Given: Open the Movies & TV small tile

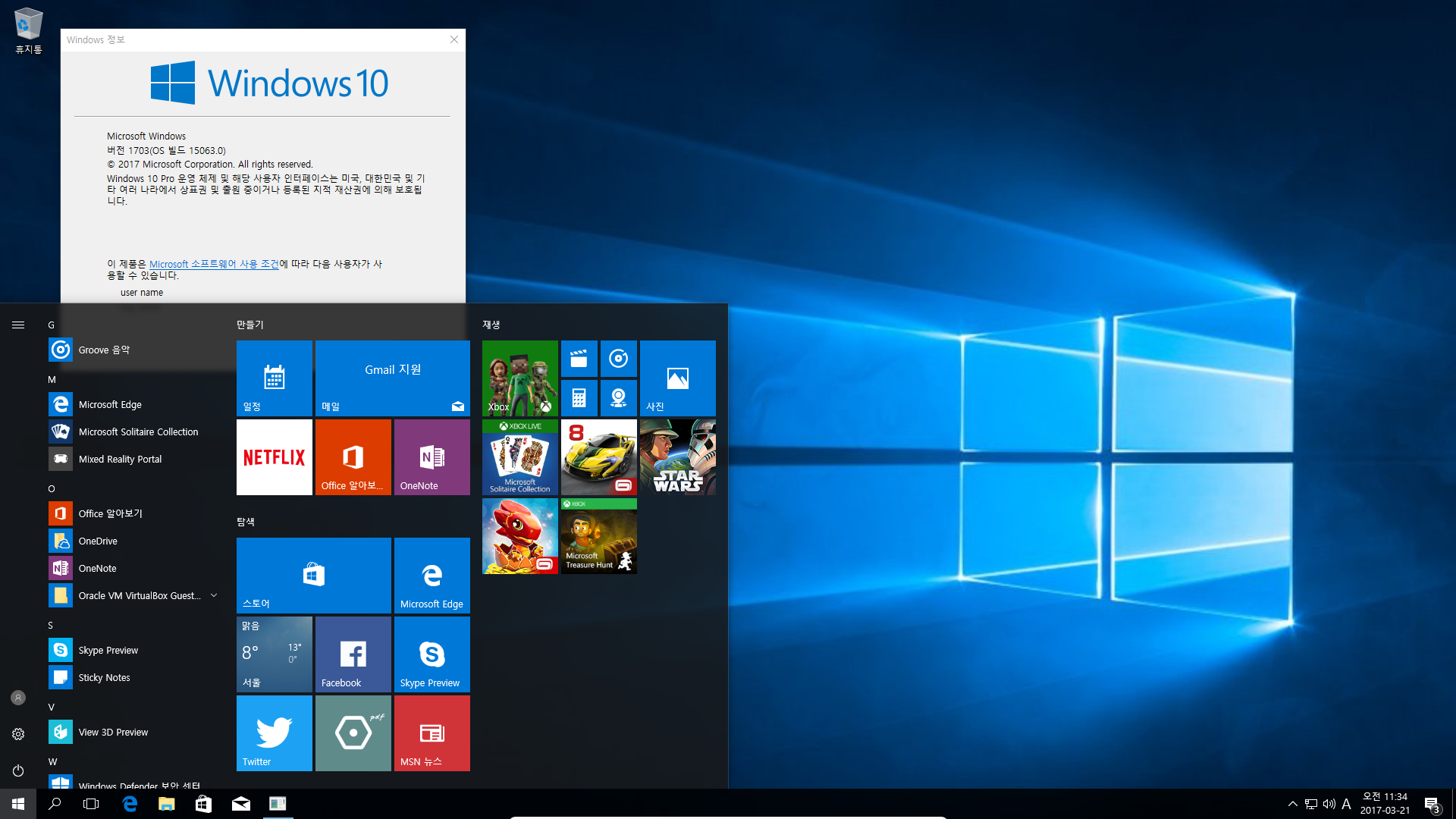Looking at the screenshot, I should (579, 359).
